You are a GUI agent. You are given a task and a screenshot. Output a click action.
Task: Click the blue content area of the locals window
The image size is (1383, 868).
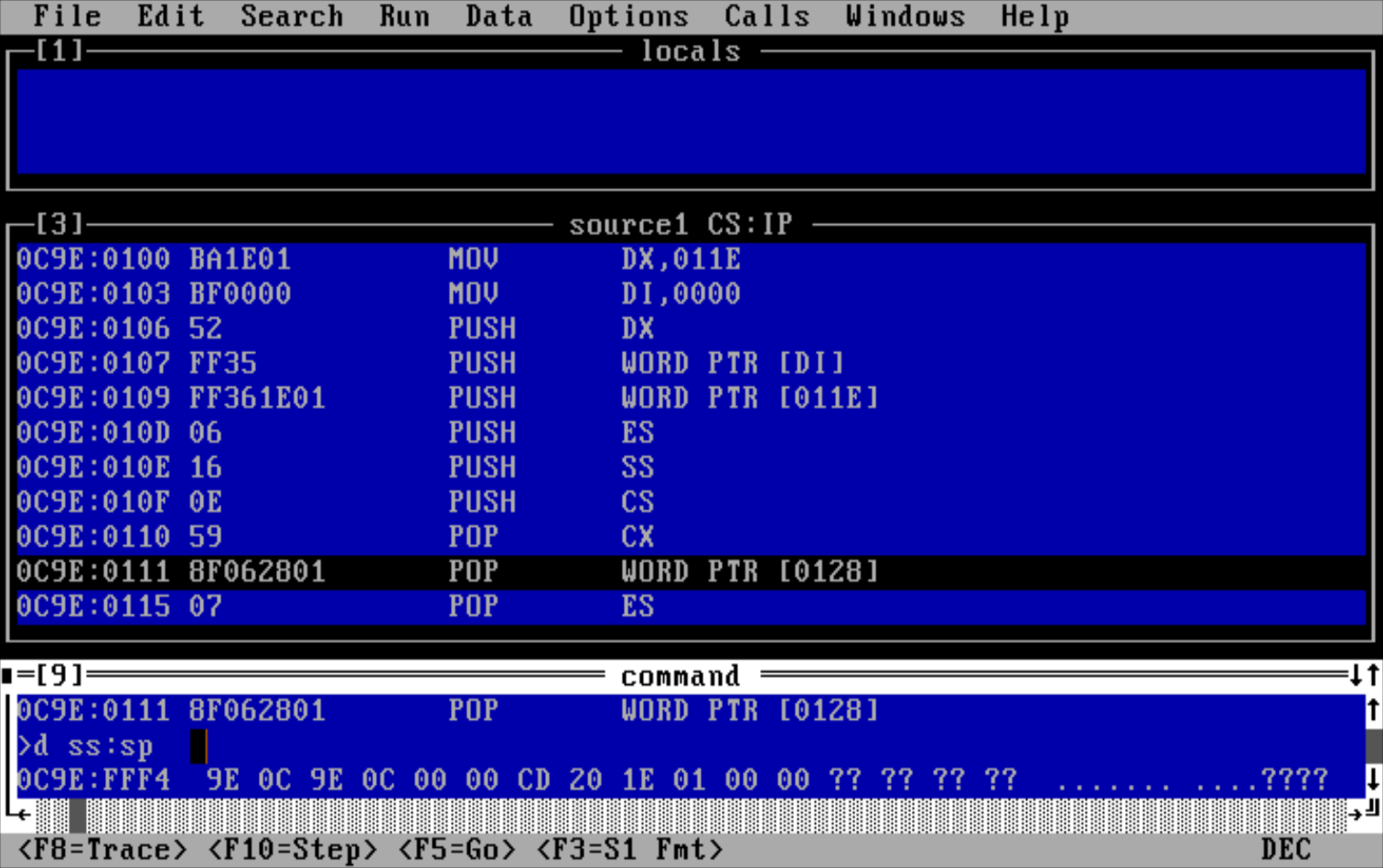pos(691,122)
